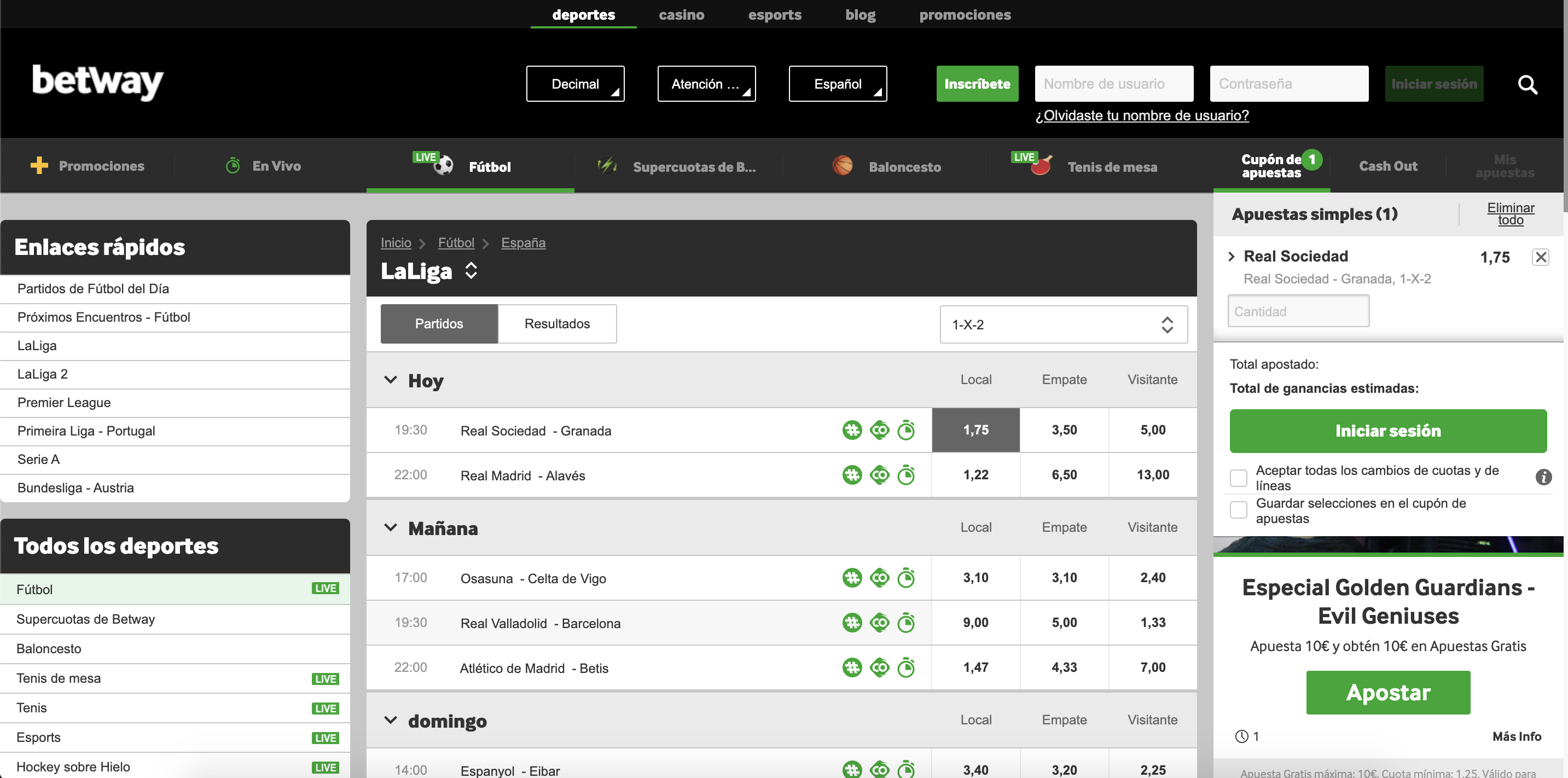This screenshot has width=1568, height=778.
Task: Click the stopwatch icon for Atlético de Madrid - Betis
Action: [907, 667]
